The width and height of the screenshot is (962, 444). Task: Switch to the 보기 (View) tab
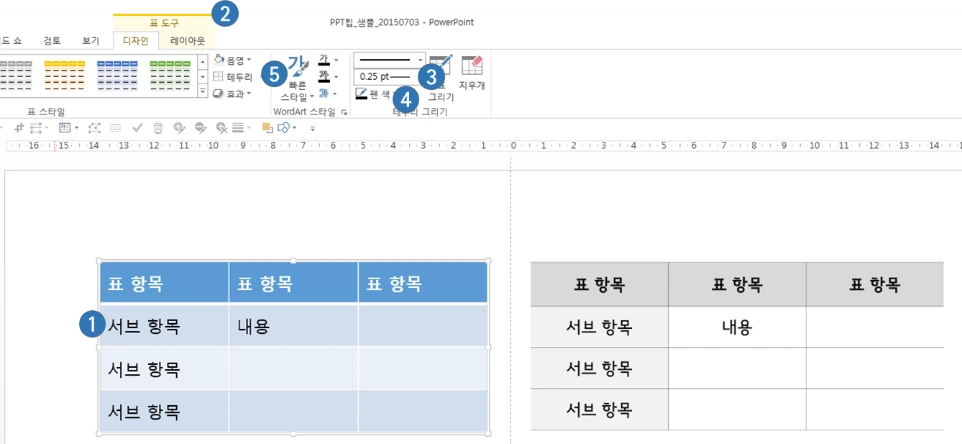pos(90,41)
